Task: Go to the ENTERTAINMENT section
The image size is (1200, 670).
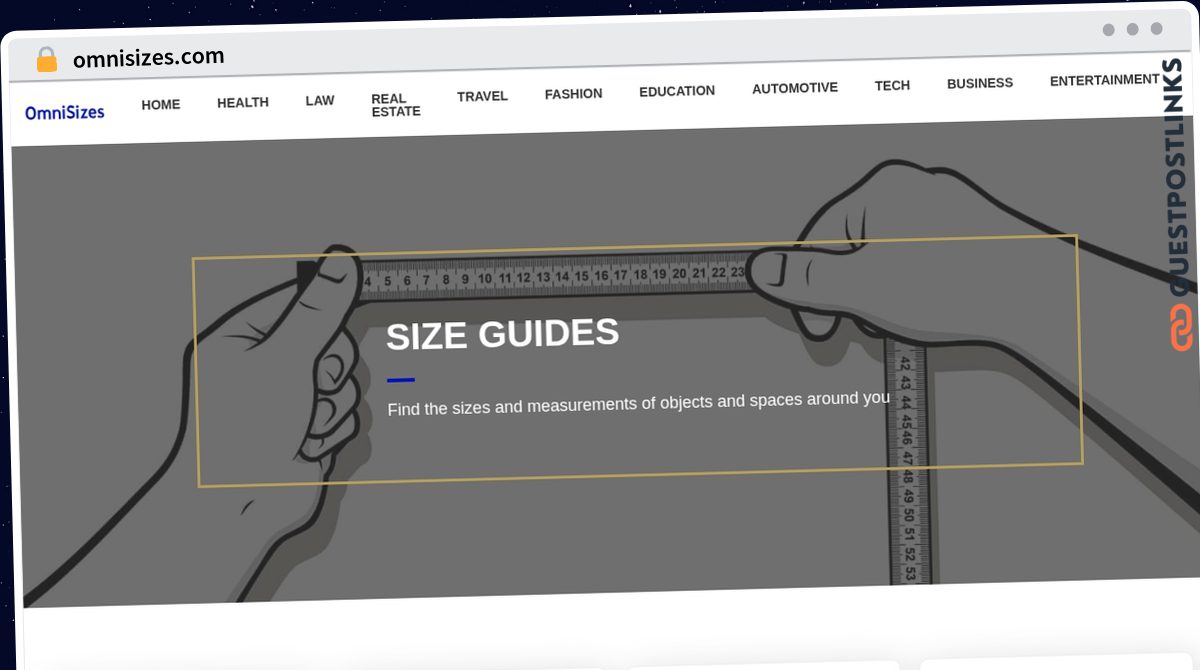Action: [x=1105, y=80]
